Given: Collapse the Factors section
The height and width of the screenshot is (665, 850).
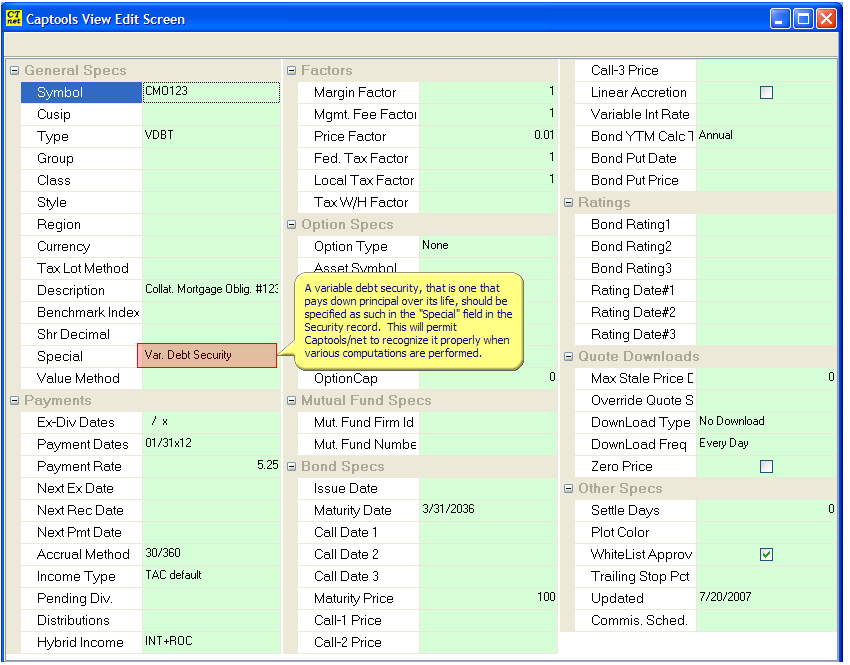Looking at the screenshot, I should (x=292, y=71).
